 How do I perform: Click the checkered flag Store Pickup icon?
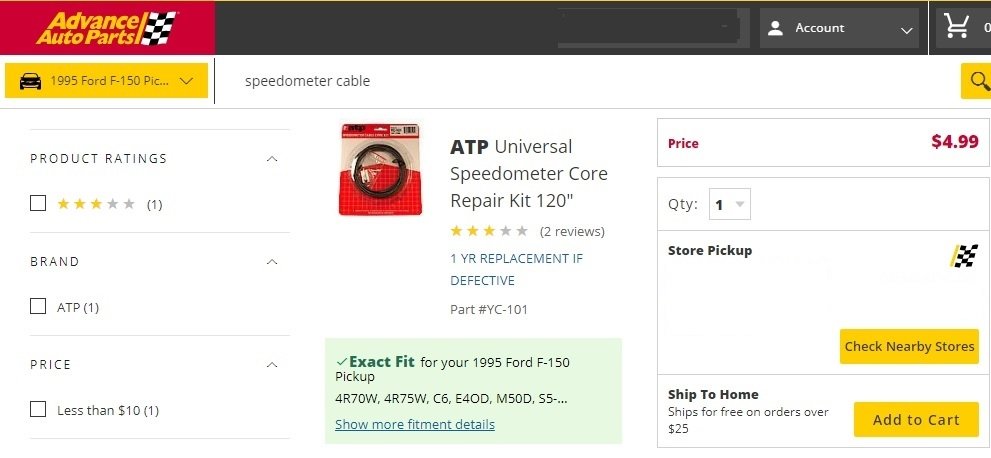[x=964, y=256]
